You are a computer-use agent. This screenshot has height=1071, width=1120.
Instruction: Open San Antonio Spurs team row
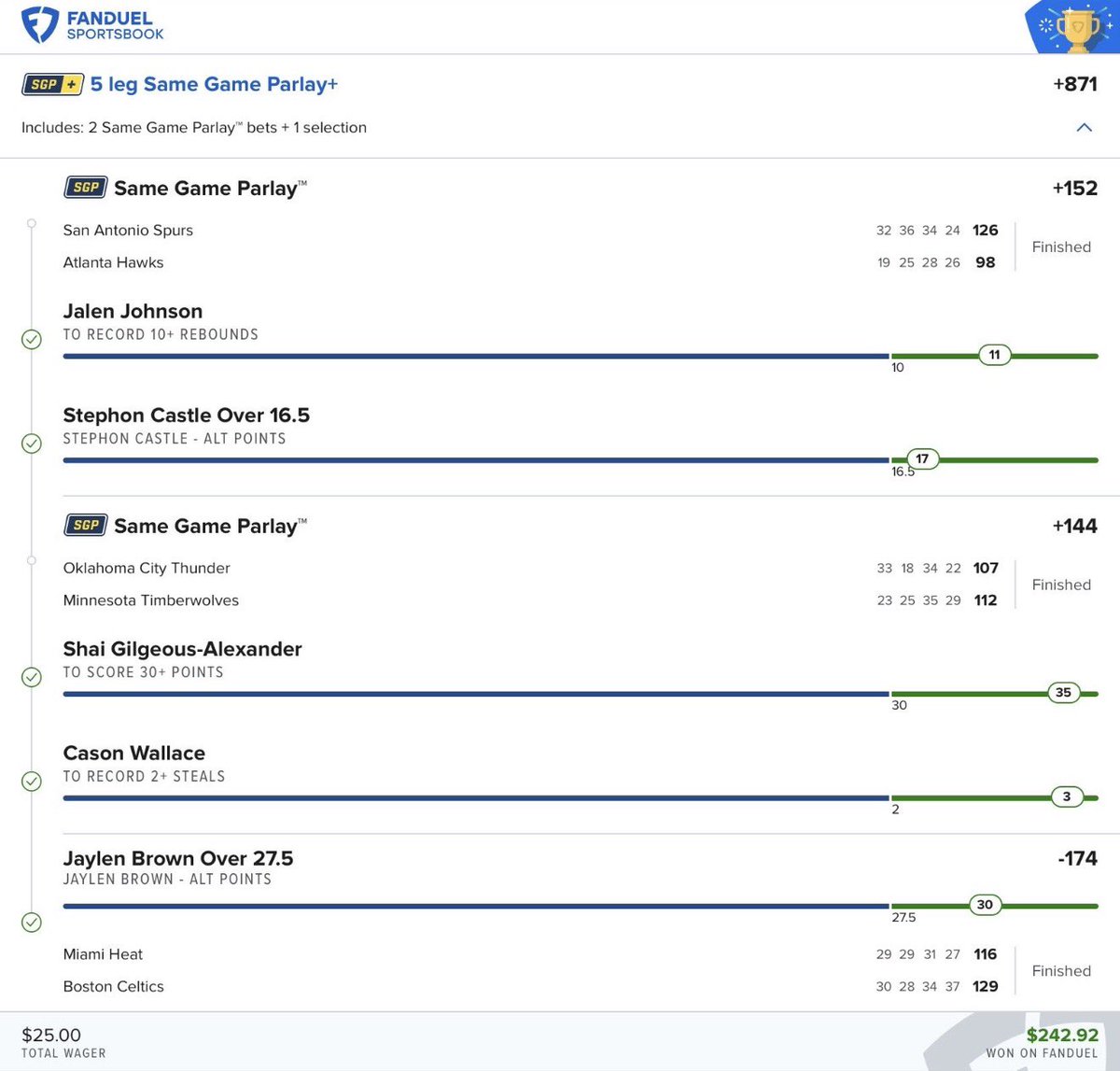click(x=128, y=231)
